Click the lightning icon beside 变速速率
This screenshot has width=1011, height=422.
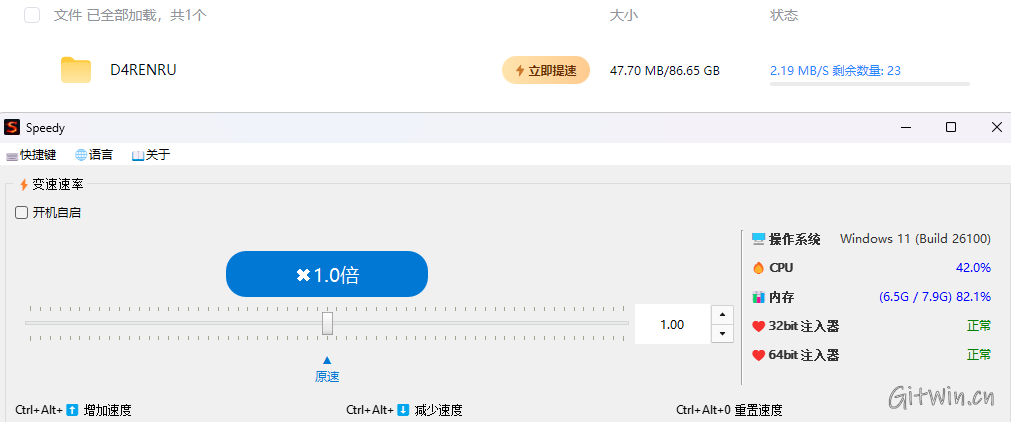click(24, 185)
